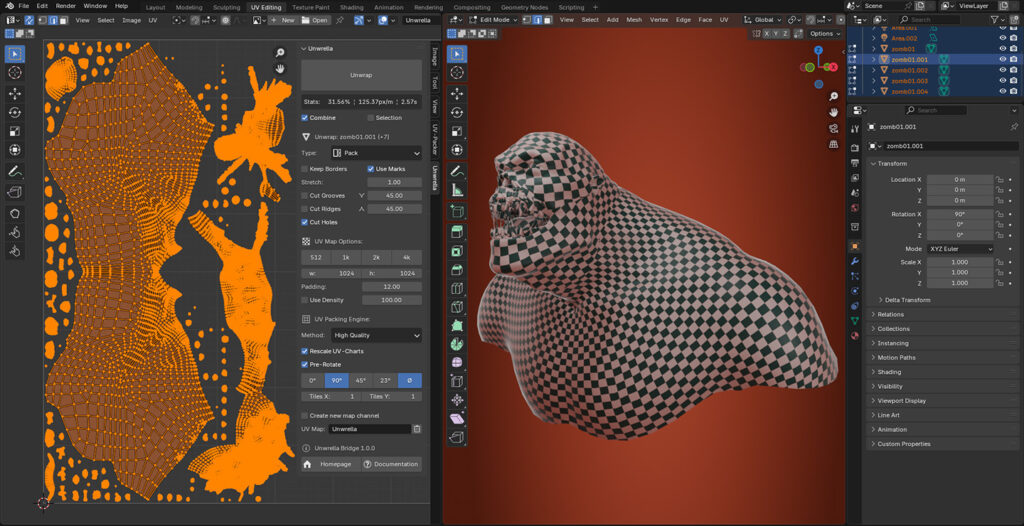
Task: Click the large Unwrap button
Action: (x=361, y=75)
